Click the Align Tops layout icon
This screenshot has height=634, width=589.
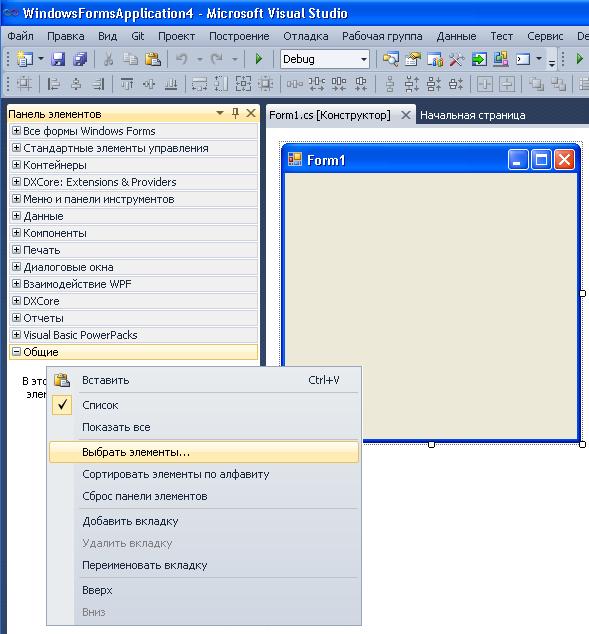point(127,84)
